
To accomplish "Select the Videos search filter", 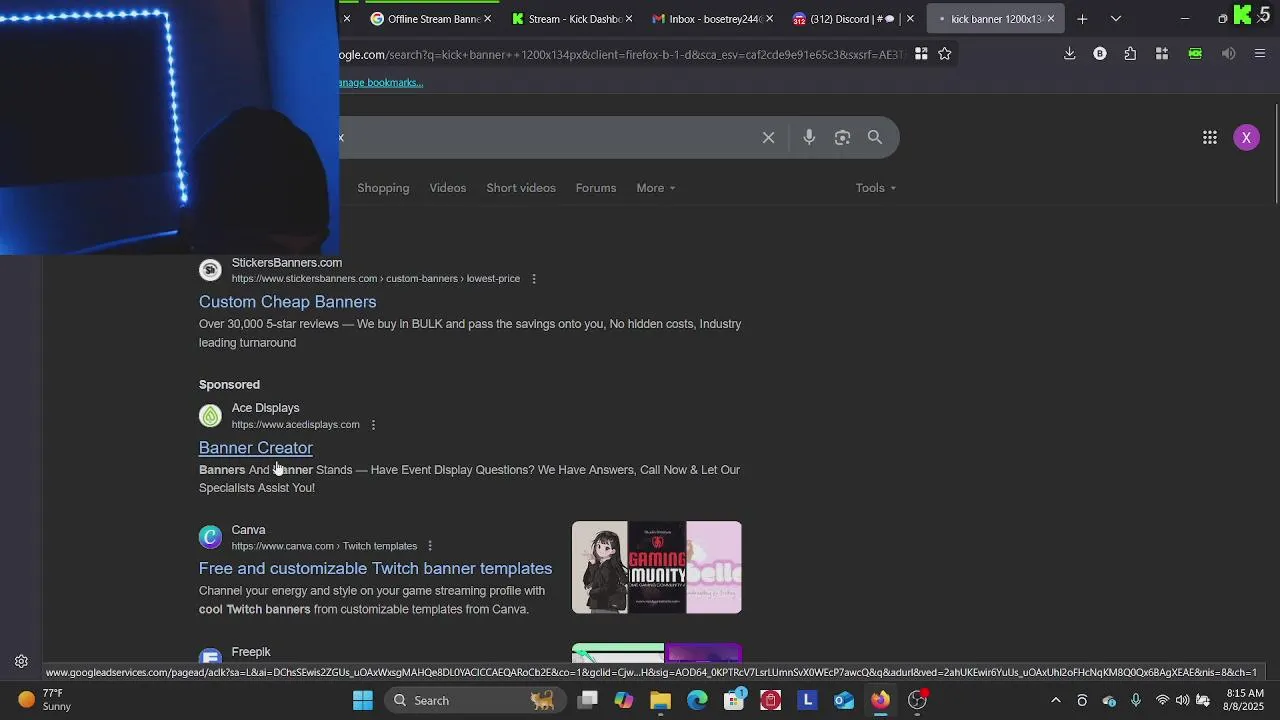I will [x=448, y=188].
